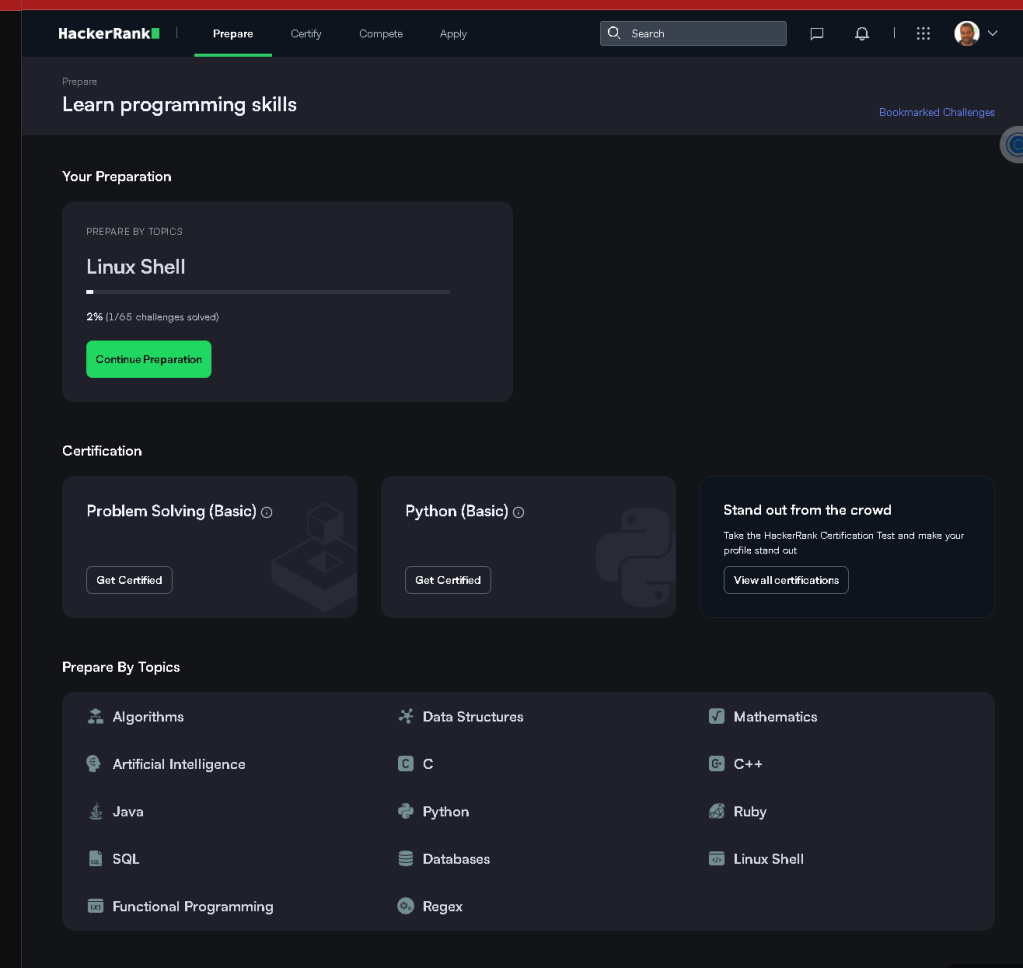The image size is (1023, 968).
Task: Click the search magnifier icon
Action: (614, 33)
